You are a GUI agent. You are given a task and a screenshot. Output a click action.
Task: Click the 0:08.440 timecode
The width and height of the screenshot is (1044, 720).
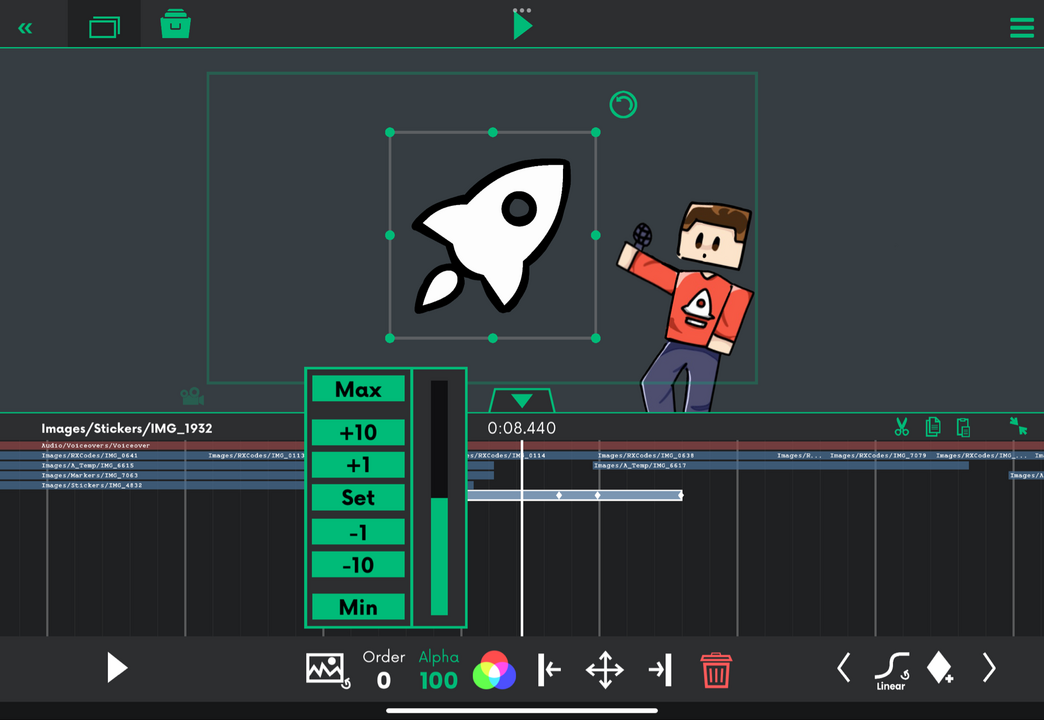[521, 428]
